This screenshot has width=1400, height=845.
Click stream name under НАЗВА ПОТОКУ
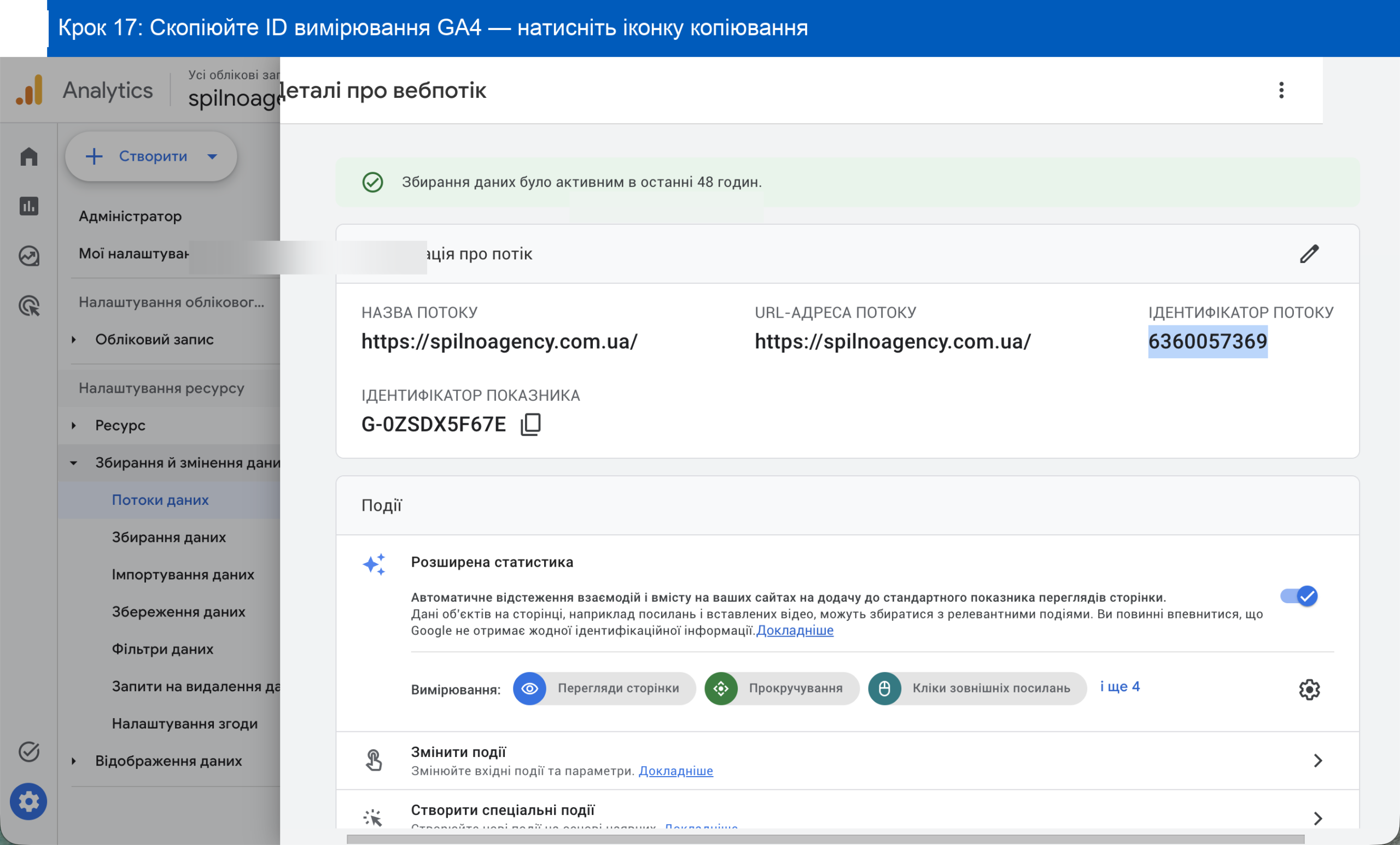499,341
